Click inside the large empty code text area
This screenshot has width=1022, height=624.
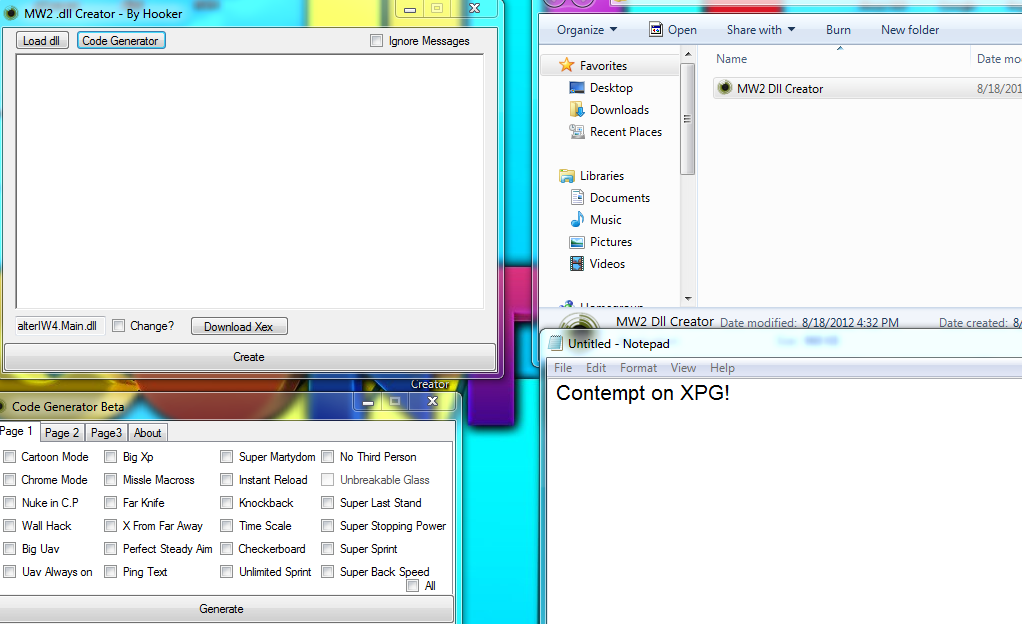(250, 181)
